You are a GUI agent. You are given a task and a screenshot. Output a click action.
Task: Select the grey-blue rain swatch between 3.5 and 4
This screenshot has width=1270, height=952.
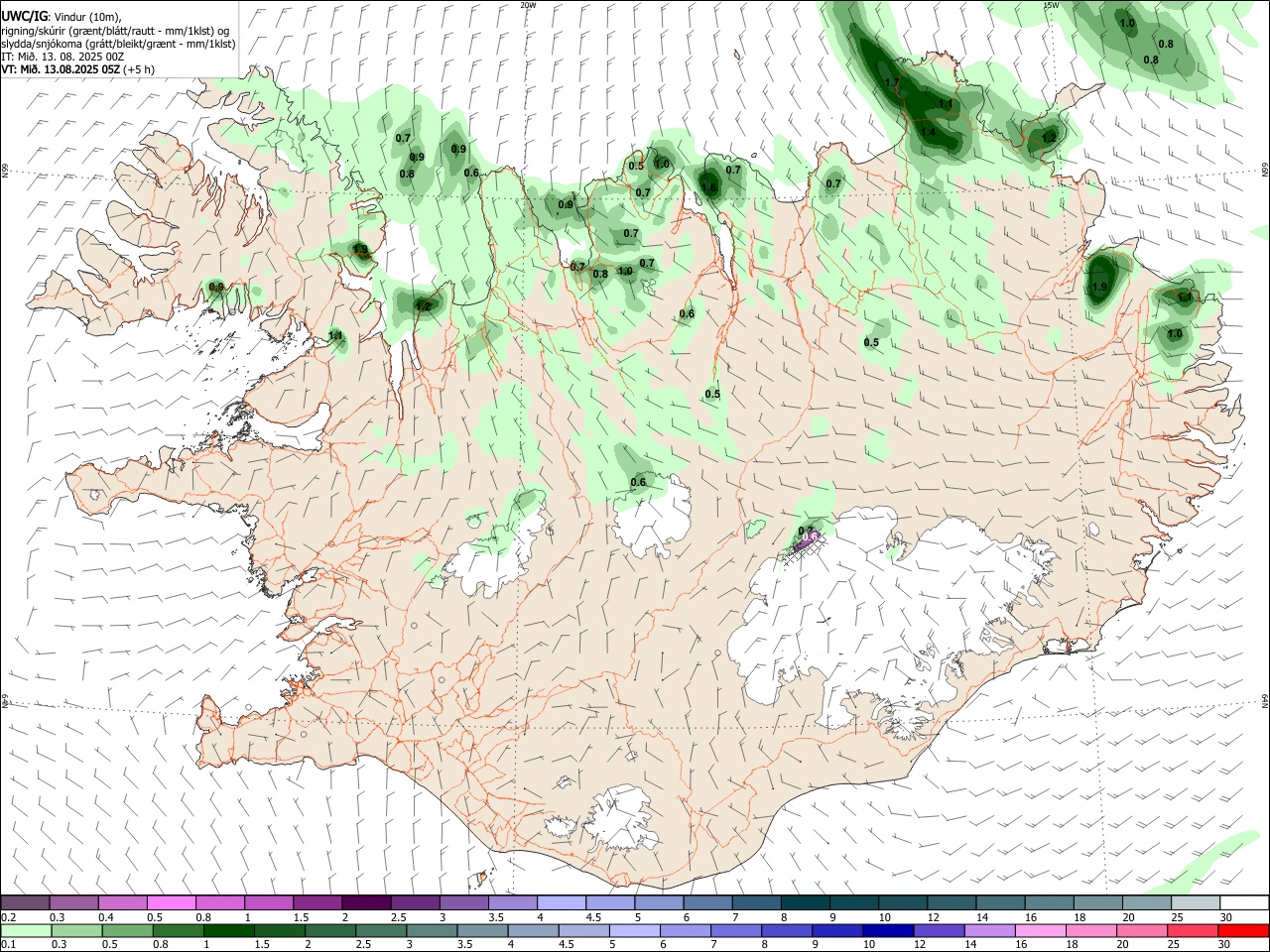[x=482, y=930]
